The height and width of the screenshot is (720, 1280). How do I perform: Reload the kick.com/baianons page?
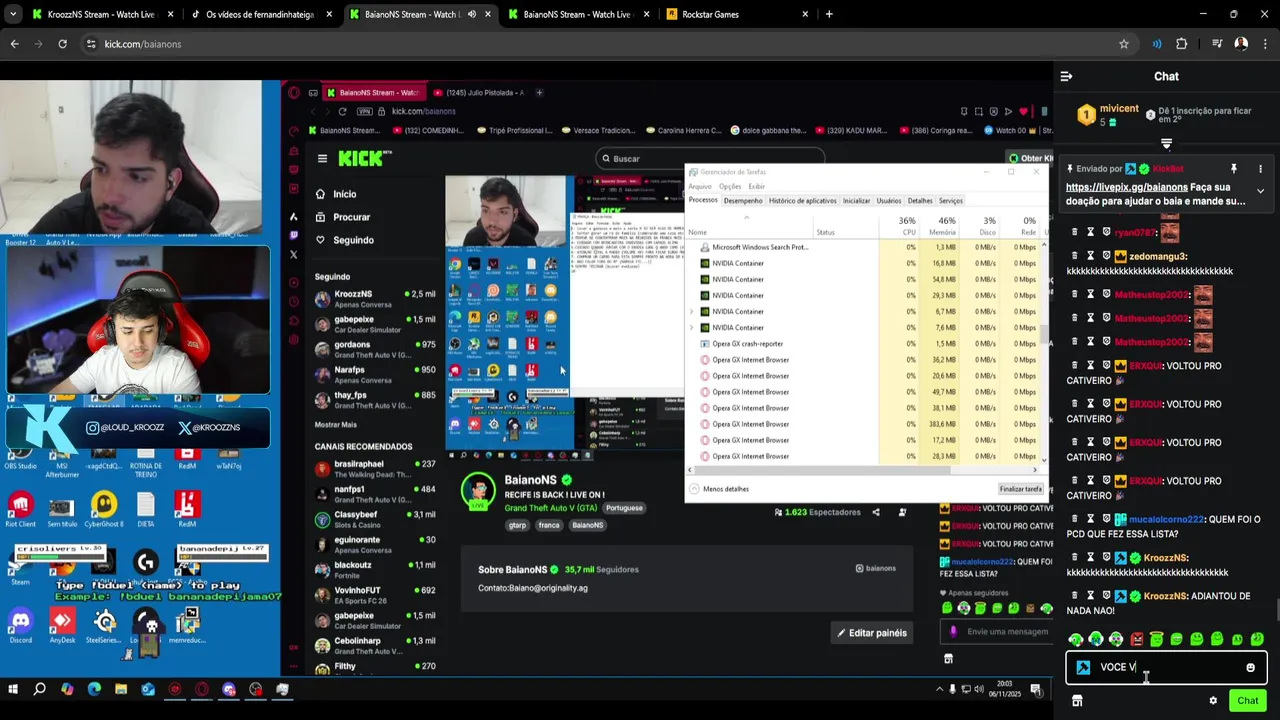[x=62, y=44]
